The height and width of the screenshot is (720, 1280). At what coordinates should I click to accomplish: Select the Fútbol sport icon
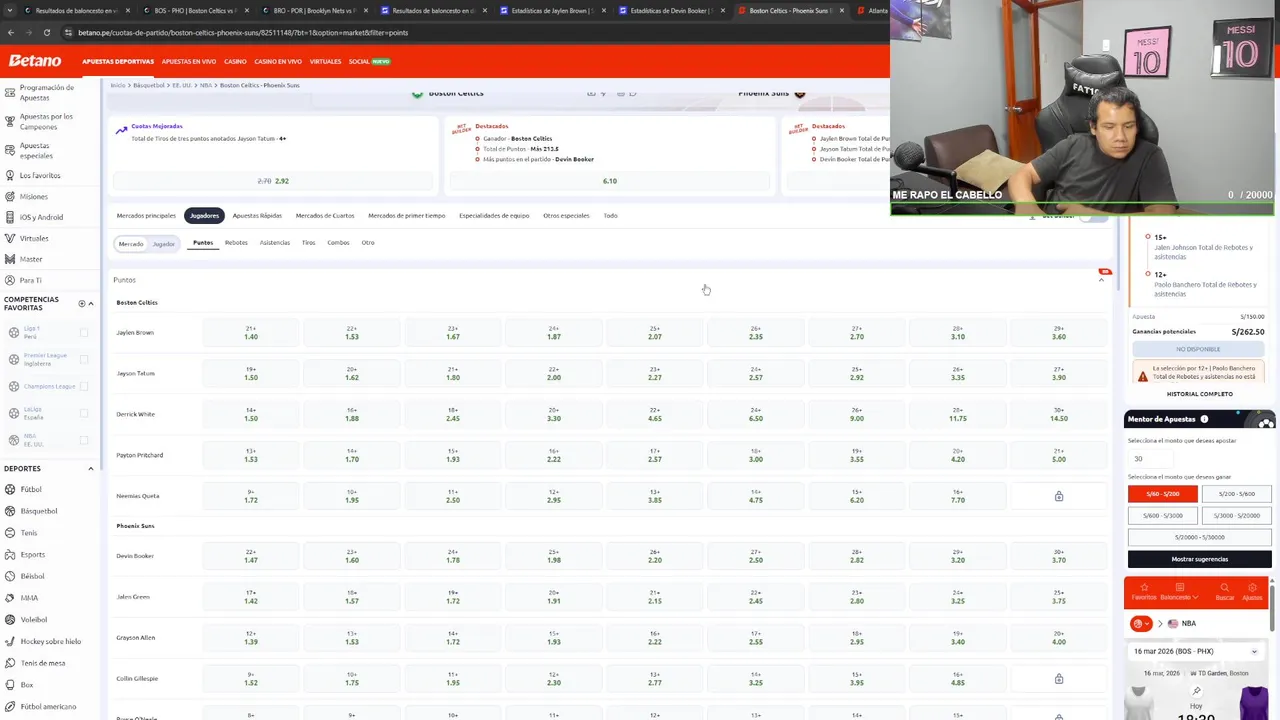[9, 489]
